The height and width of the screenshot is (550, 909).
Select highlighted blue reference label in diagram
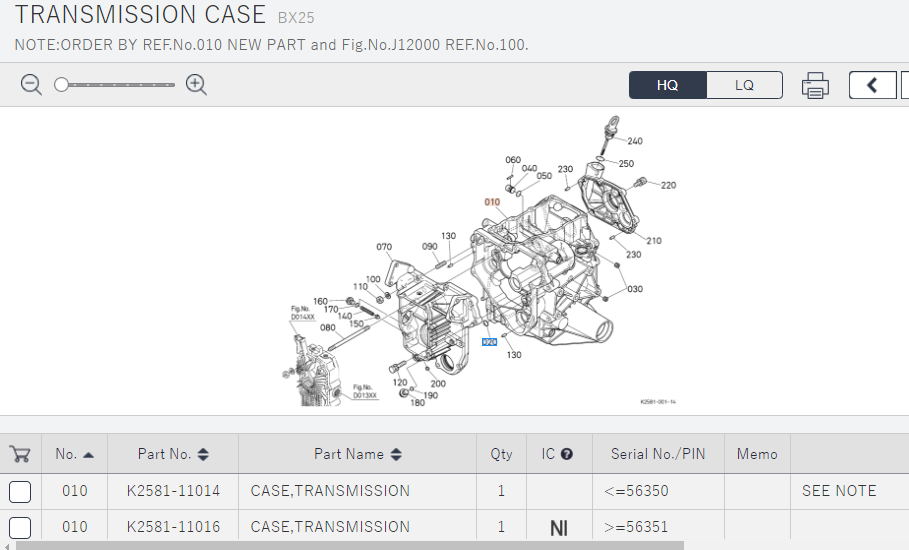490,342
